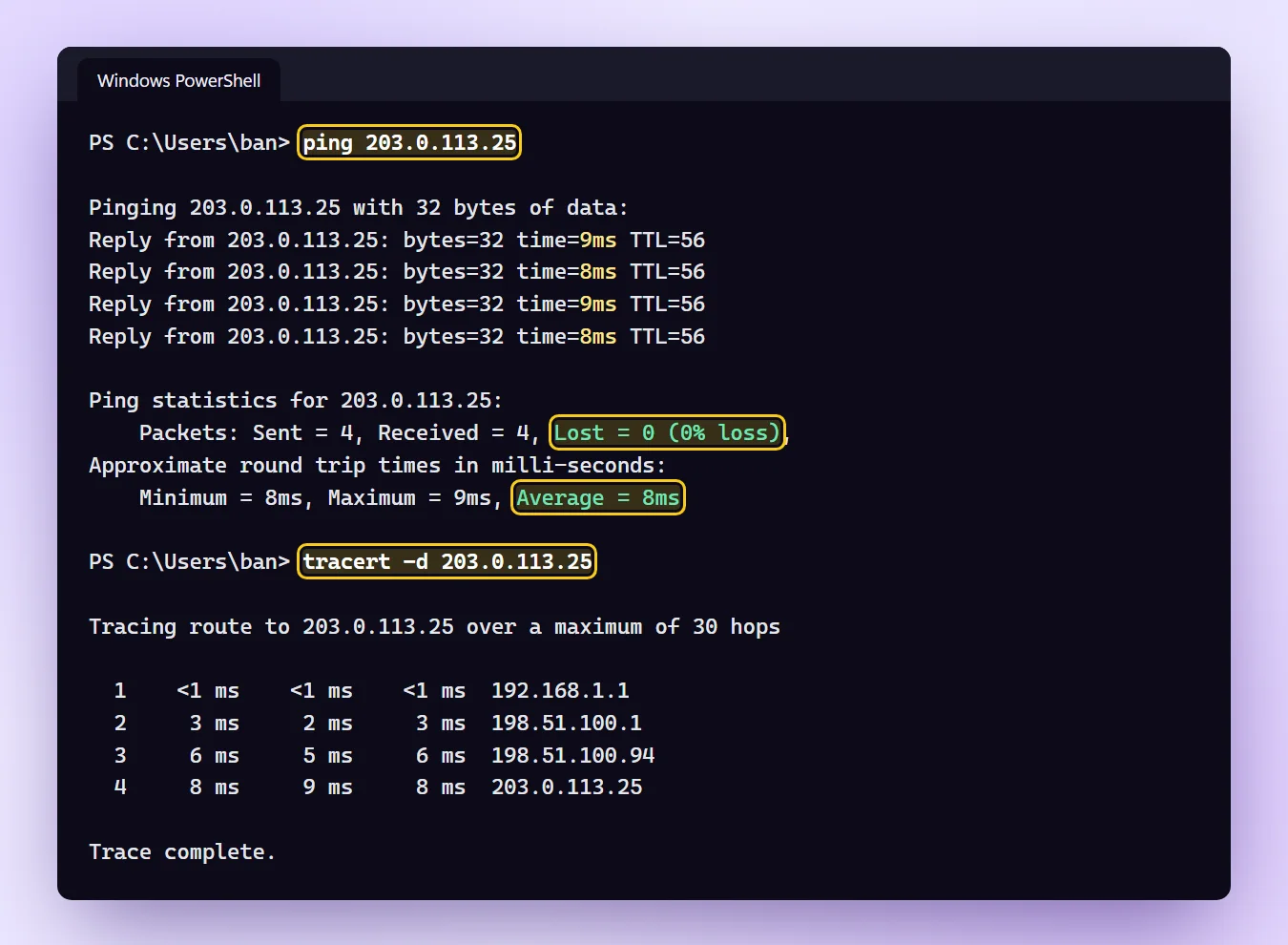
Task: Click hop 1 address 192.168.1.1
Action: point(560,690)
